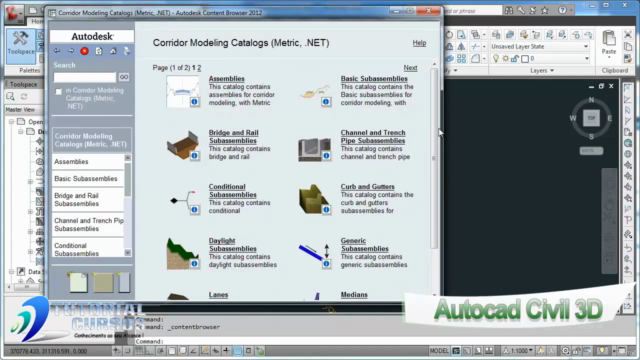Go to Content Browser home icon

tap(113, 51)
